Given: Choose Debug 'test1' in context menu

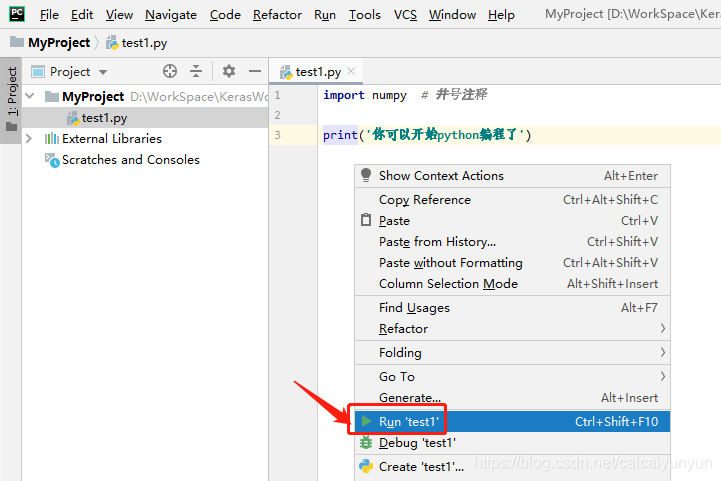Looking at the screenshot, I should click(512, 442).
